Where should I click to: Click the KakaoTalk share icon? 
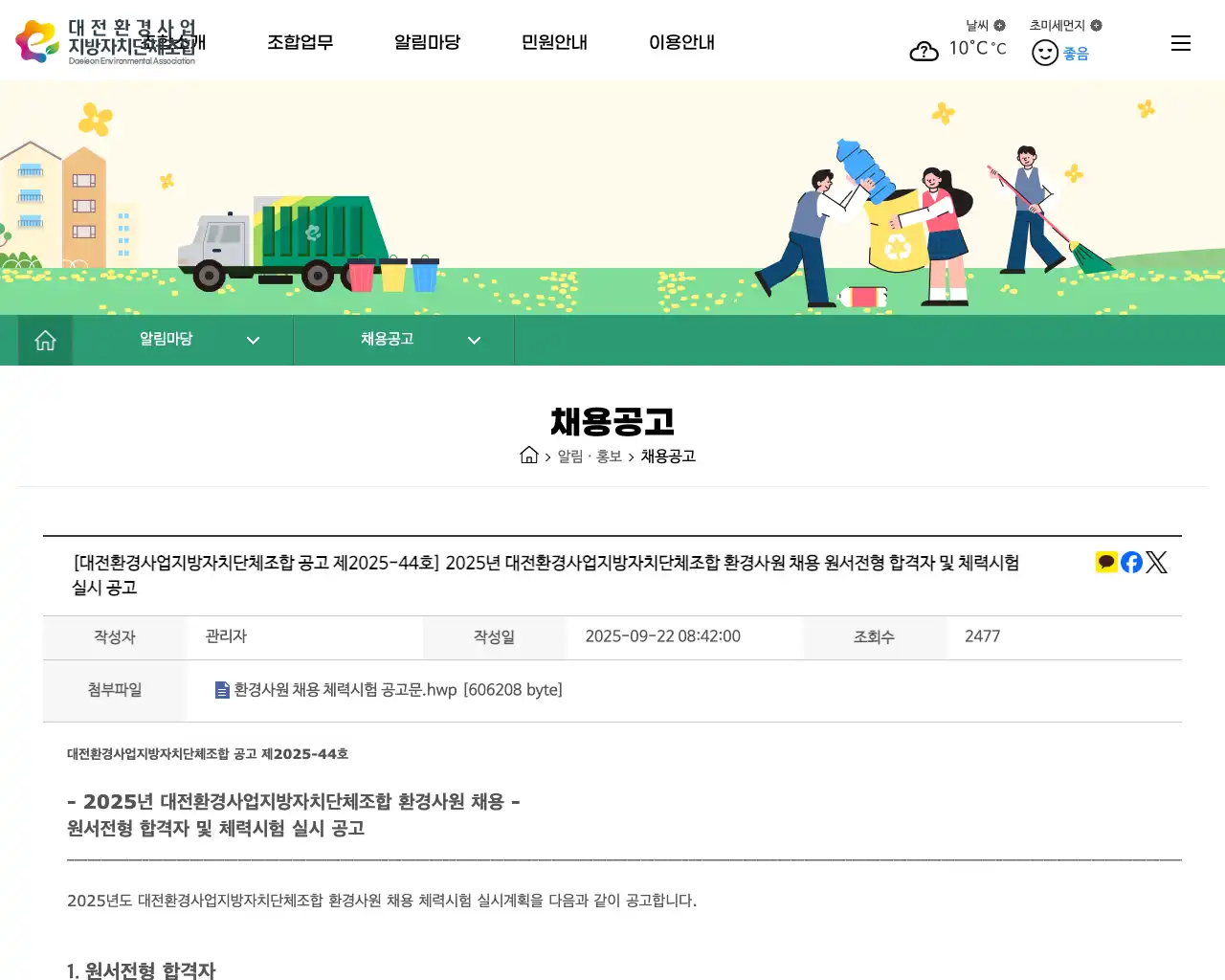(x=1105, y=562)
